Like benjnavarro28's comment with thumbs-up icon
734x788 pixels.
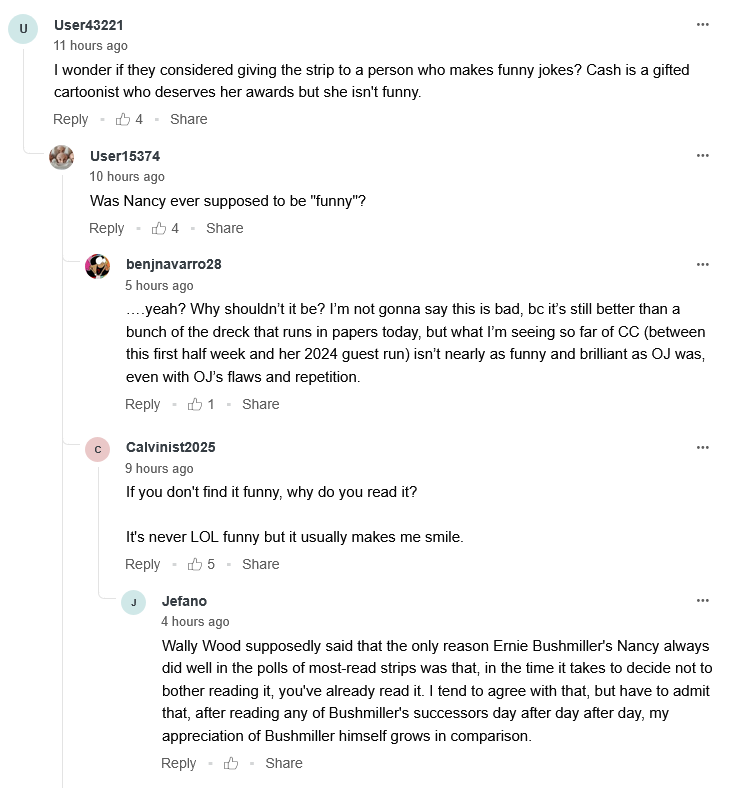195,404
